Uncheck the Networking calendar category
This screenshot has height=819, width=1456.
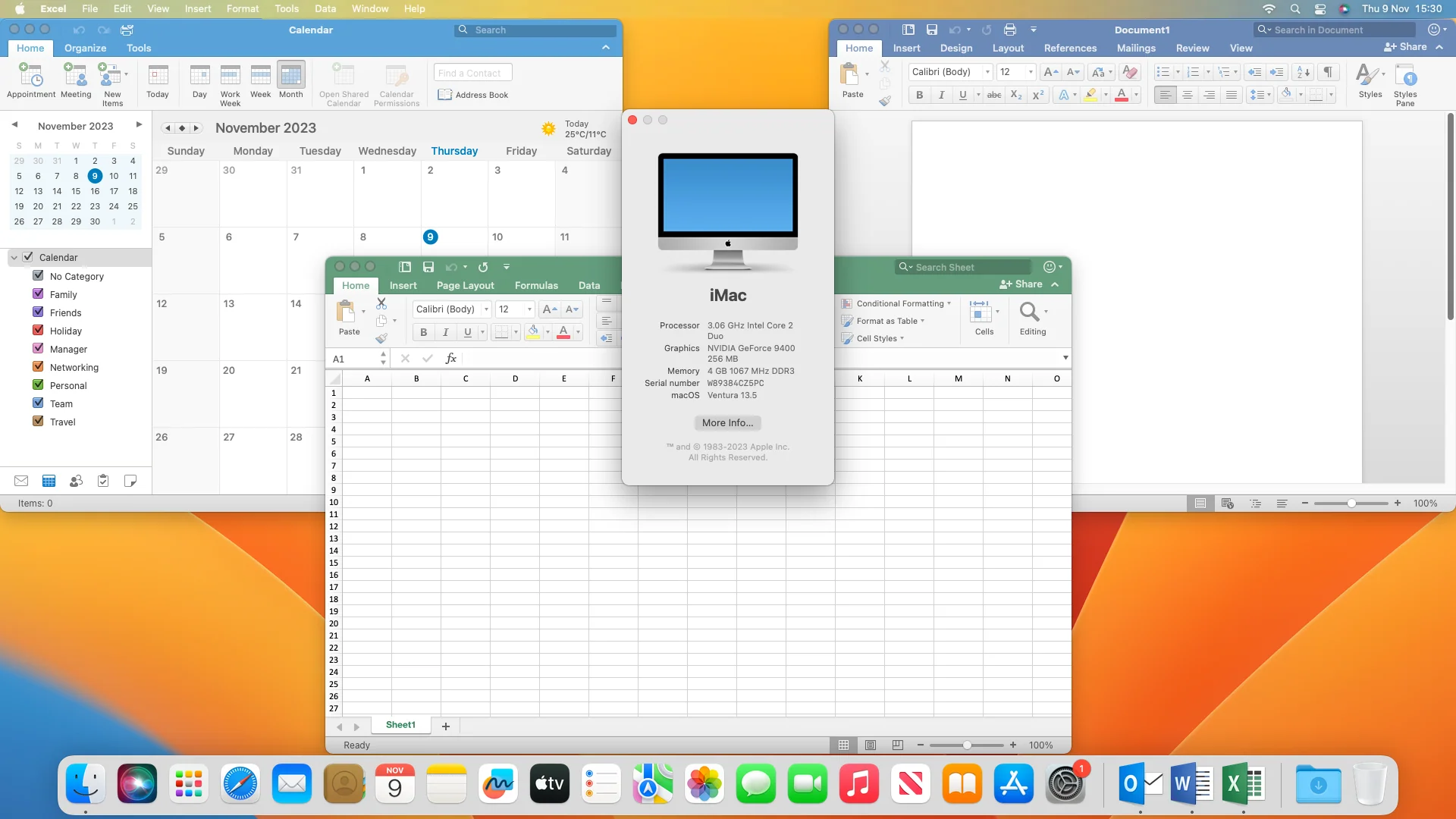coord(38,367)
